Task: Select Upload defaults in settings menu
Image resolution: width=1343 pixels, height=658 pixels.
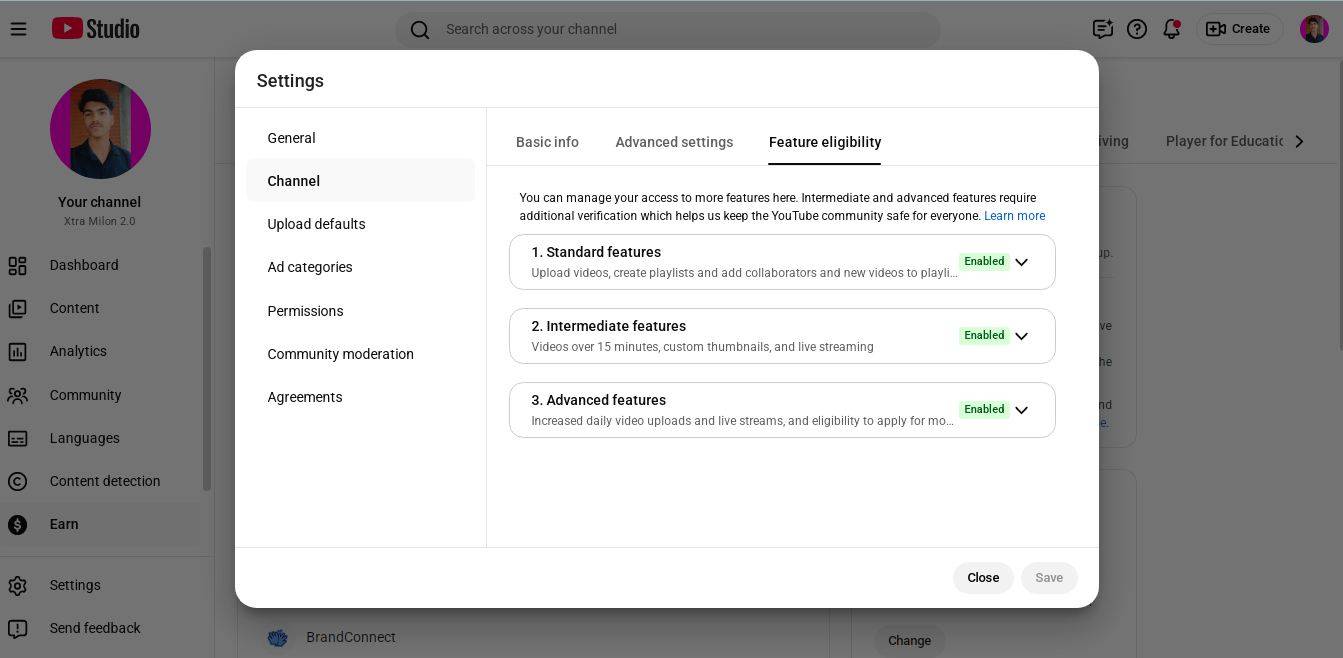Action: [316, 224]
